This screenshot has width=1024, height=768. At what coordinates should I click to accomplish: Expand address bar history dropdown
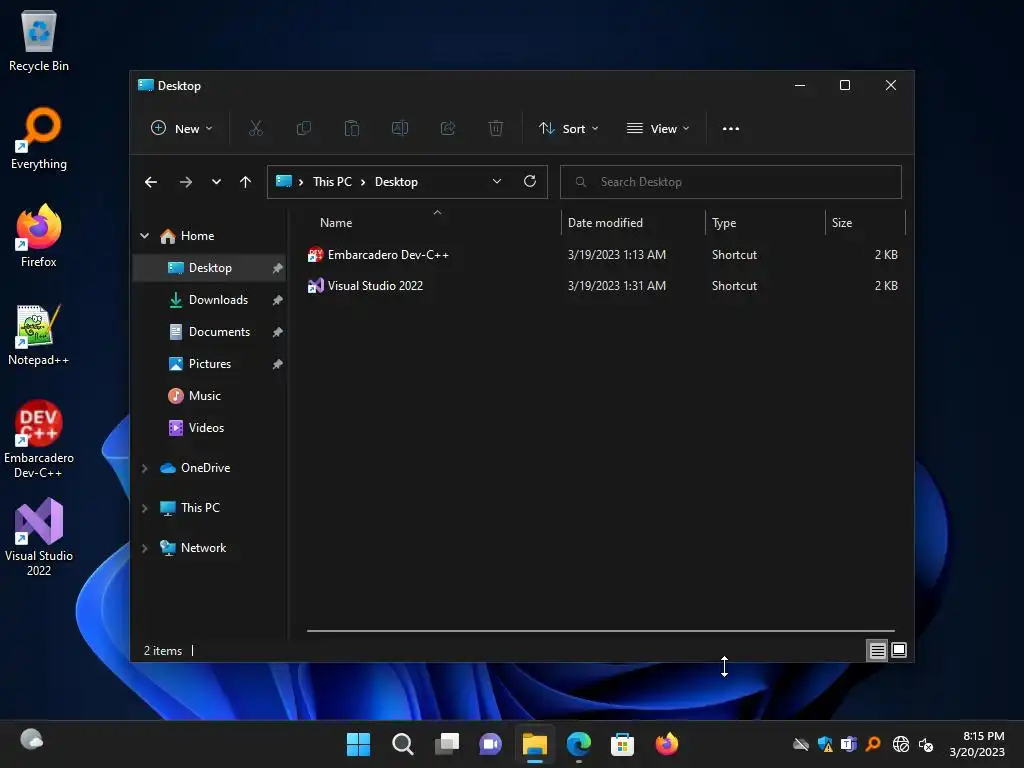click(497, 182)
